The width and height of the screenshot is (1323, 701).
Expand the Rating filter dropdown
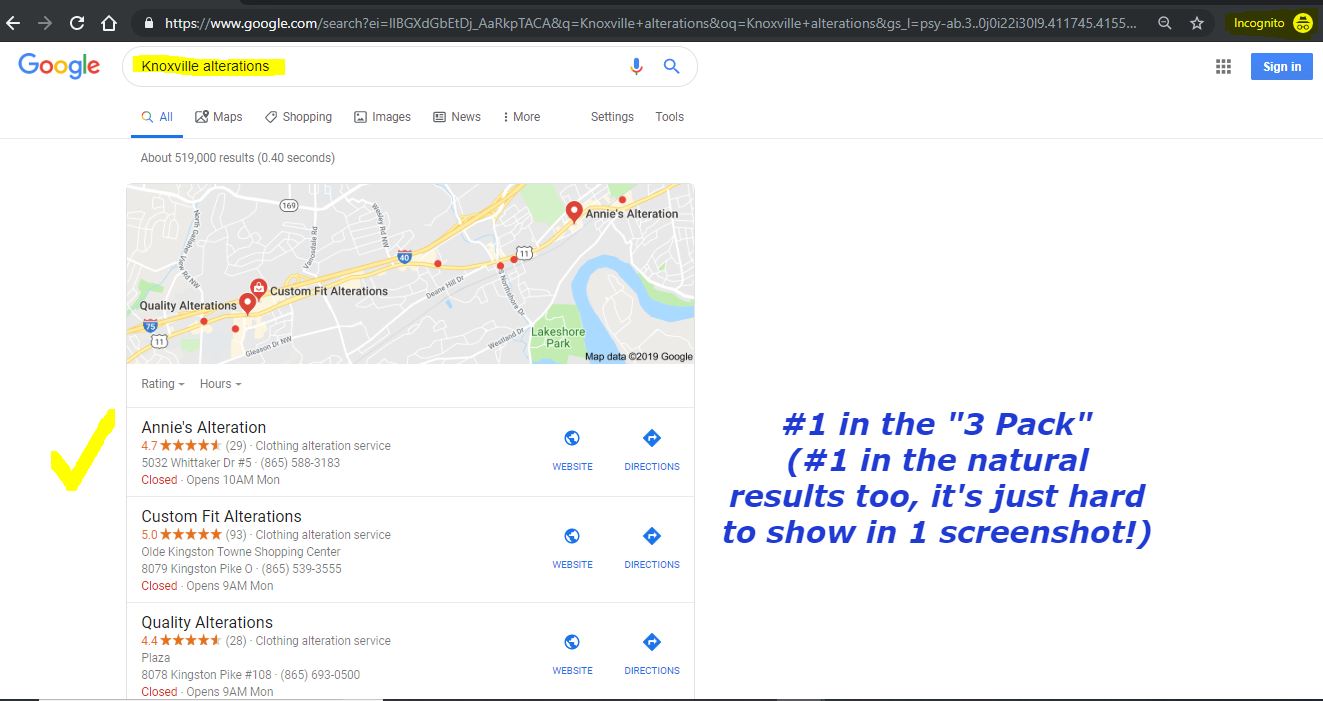(x=163, y=384)
